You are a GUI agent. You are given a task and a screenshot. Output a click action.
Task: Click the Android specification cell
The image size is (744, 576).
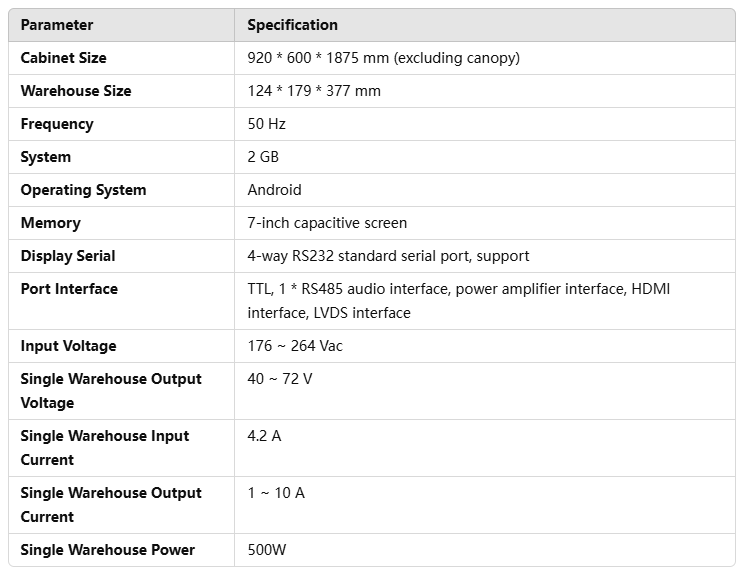point(274,190)
